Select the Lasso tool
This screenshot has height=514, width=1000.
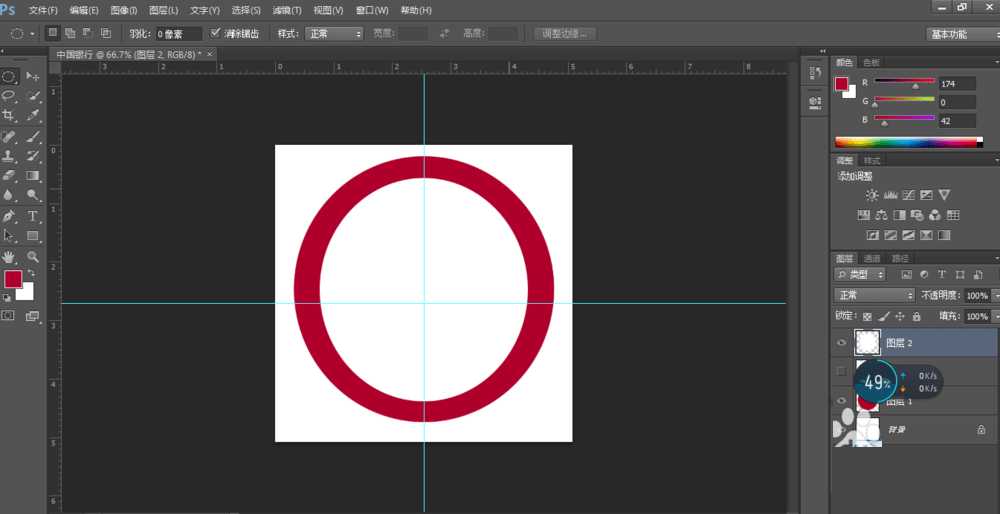pyautogui.click(x=9, y=96)
